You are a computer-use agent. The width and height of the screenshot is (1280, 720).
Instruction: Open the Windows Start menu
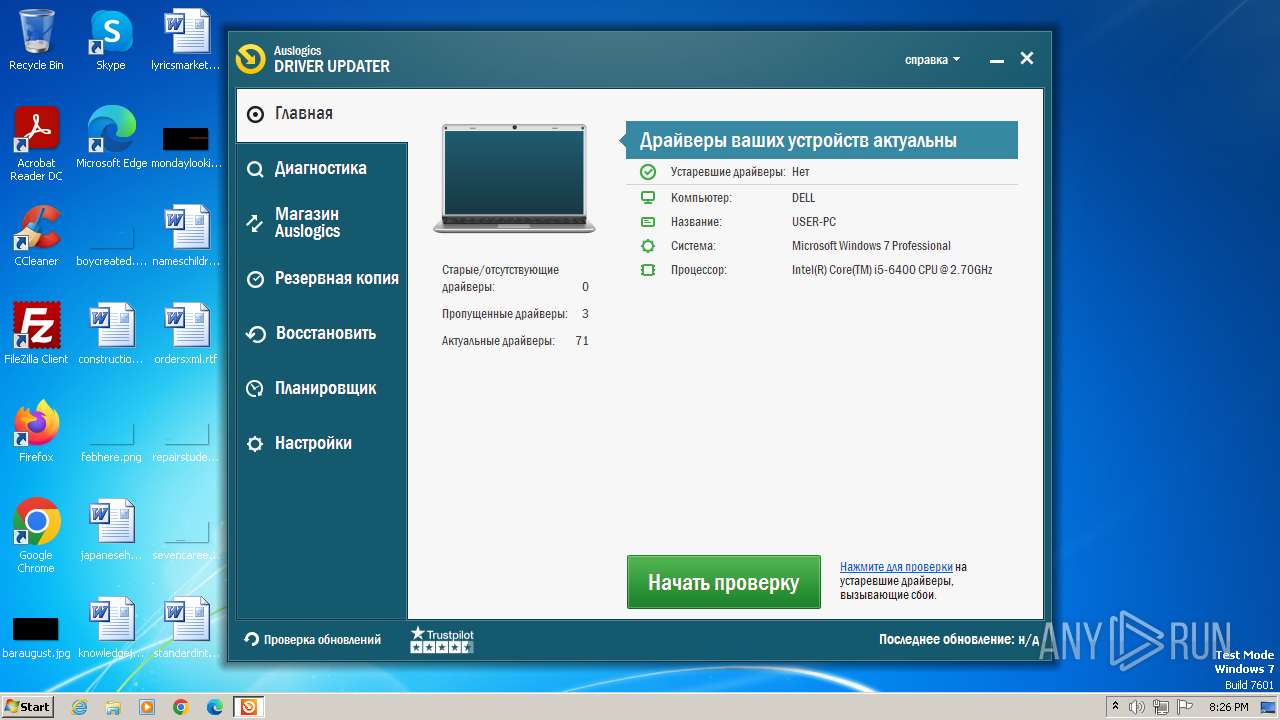pyautogui.click(x=27, y=706)
